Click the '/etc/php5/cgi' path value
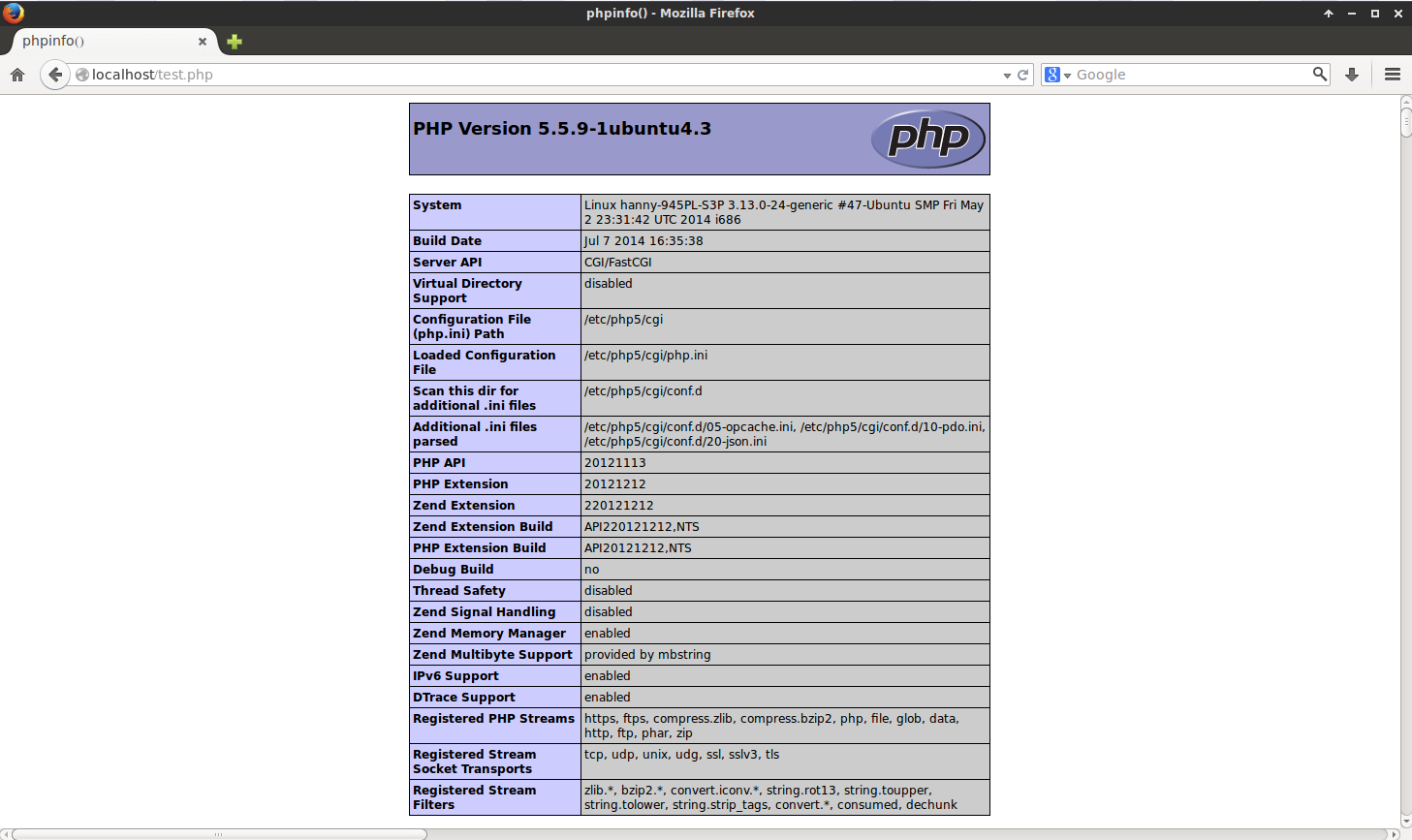 pos(623,320)
